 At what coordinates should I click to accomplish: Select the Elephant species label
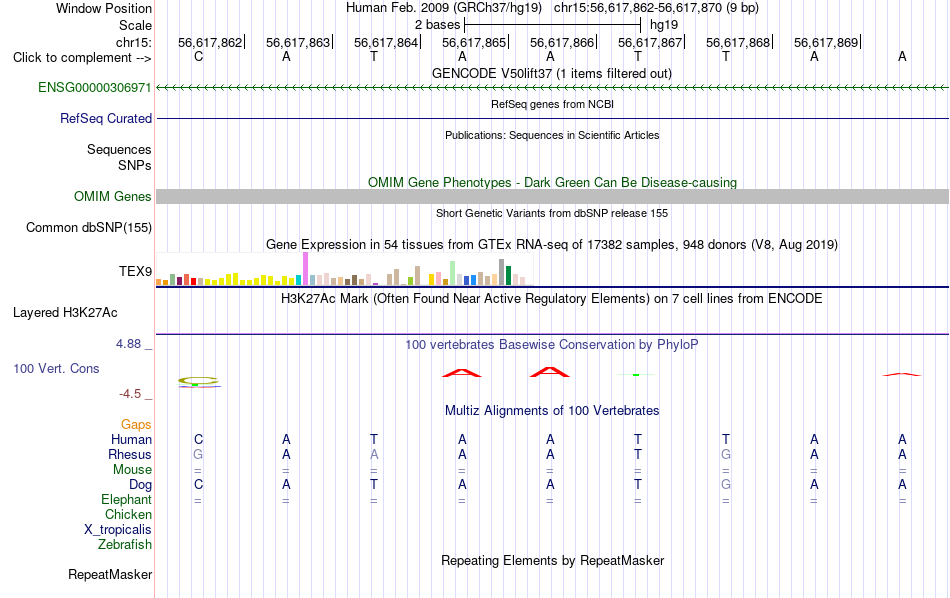(x=126, y=499)
